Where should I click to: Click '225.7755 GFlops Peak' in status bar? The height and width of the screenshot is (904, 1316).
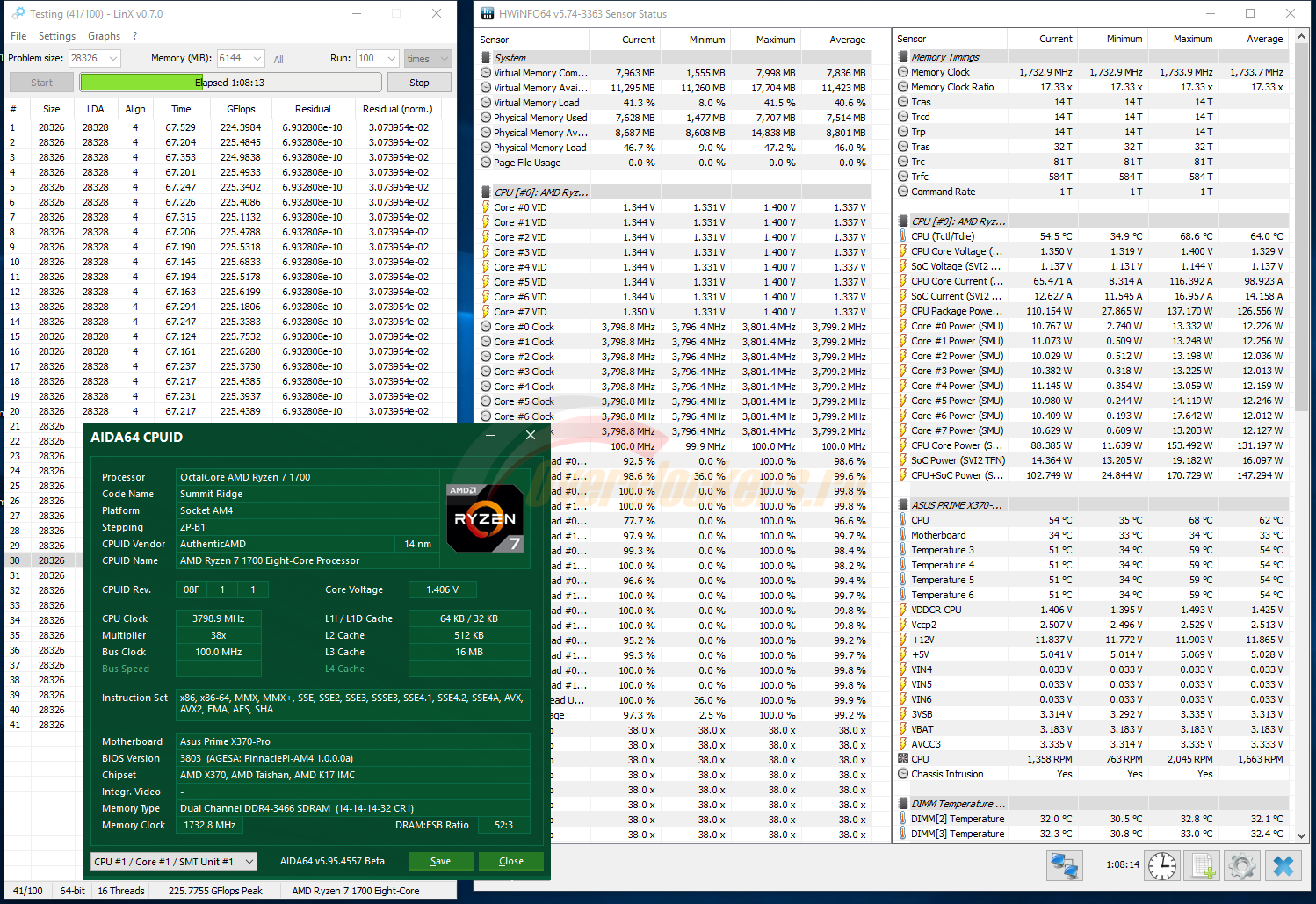click(x=215, y=891)
